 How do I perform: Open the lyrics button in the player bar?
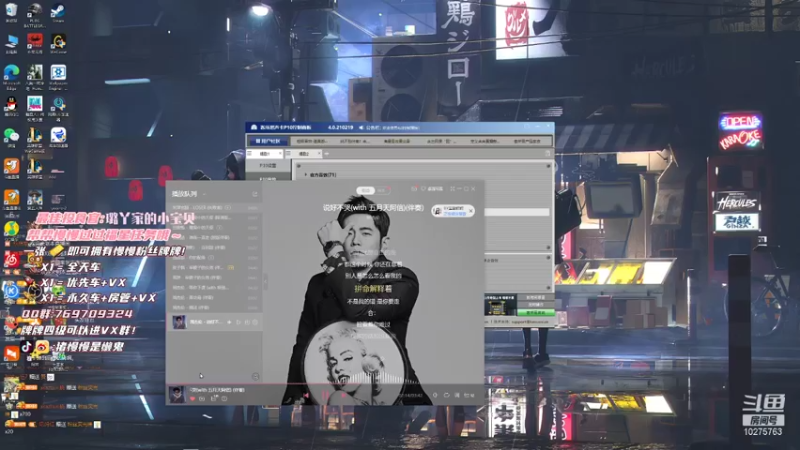click(x=457, y=395)
